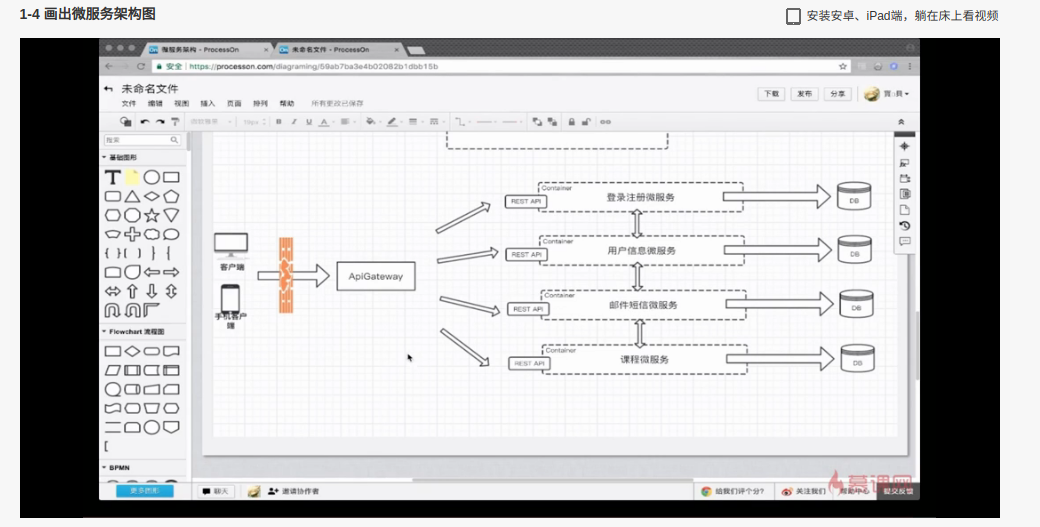This screenshot has width=1040, height=527.
Task: Bookmark page with address bar star
Action: point(843,66)
